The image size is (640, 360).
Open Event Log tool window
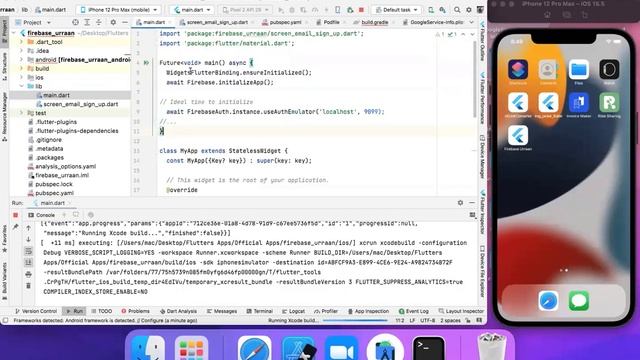click(x=413, y=311)
